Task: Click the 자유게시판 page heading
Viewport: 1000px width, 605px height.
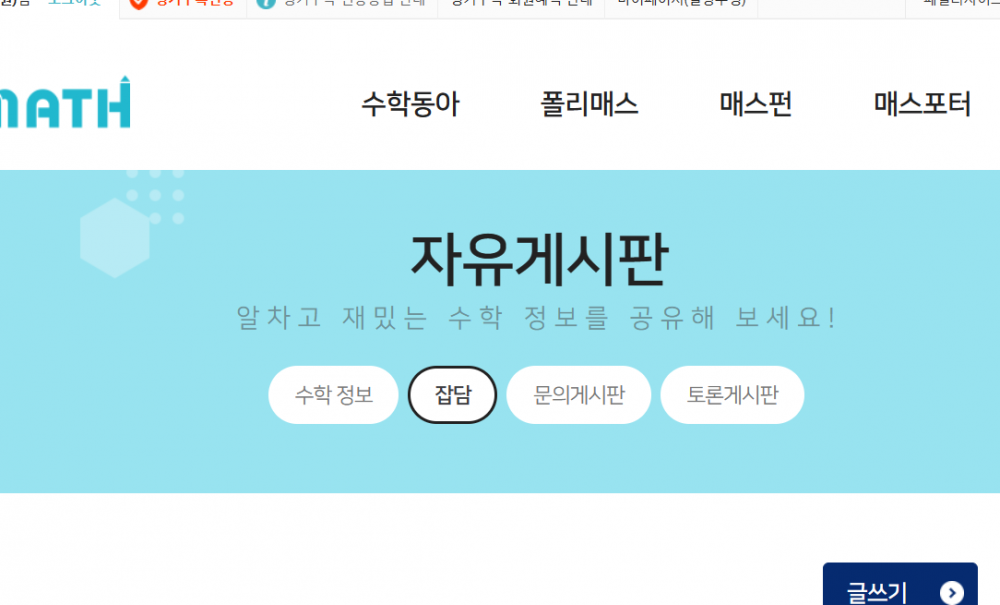Action: 540,259
